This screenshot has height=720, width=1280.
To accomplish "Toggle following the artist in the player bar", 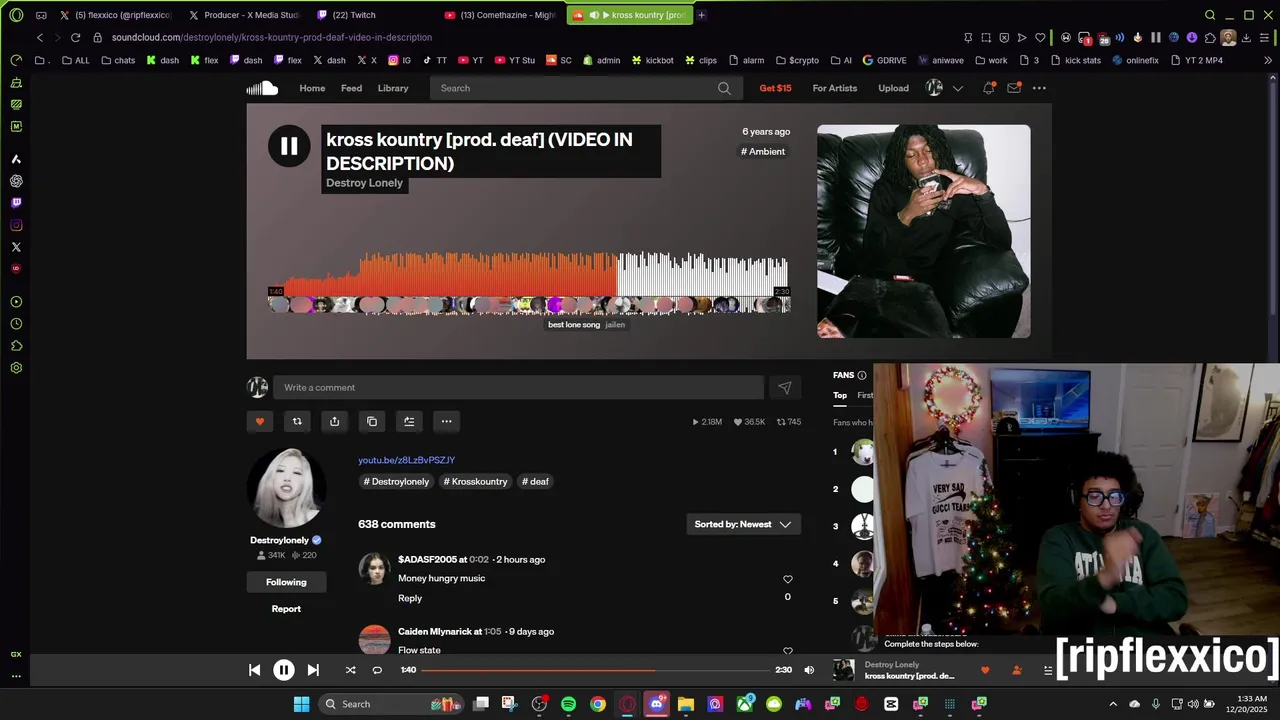I will (x=1016, y=670).
